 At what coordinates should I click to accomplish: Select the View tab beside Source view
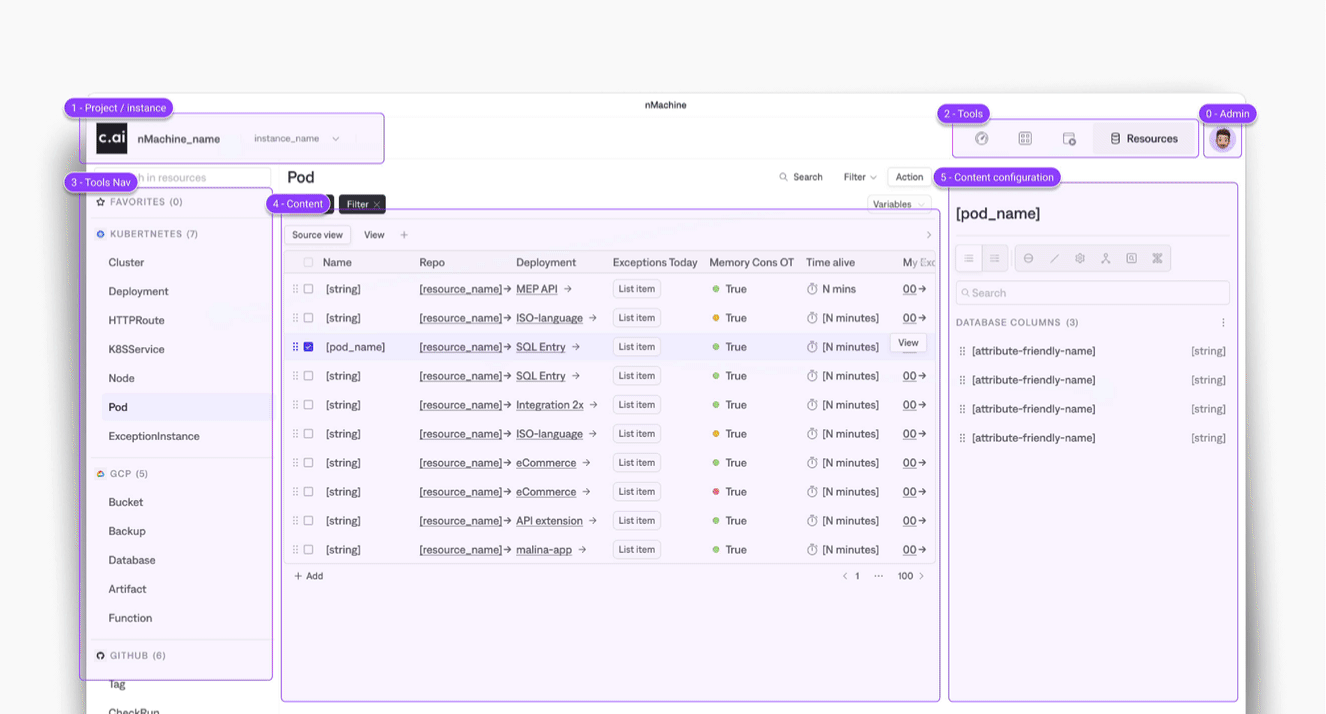(374, 235)
